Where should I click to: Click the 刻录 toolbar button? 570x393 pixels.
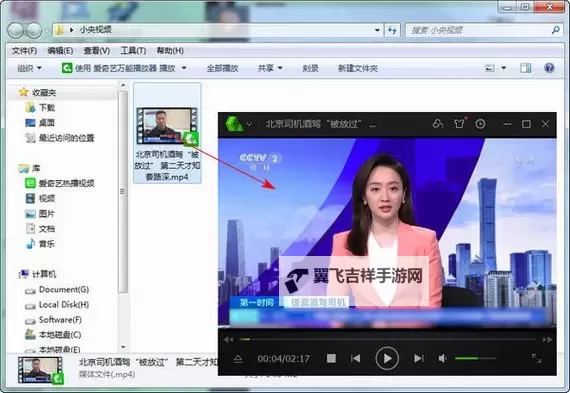tap(310, 68)
